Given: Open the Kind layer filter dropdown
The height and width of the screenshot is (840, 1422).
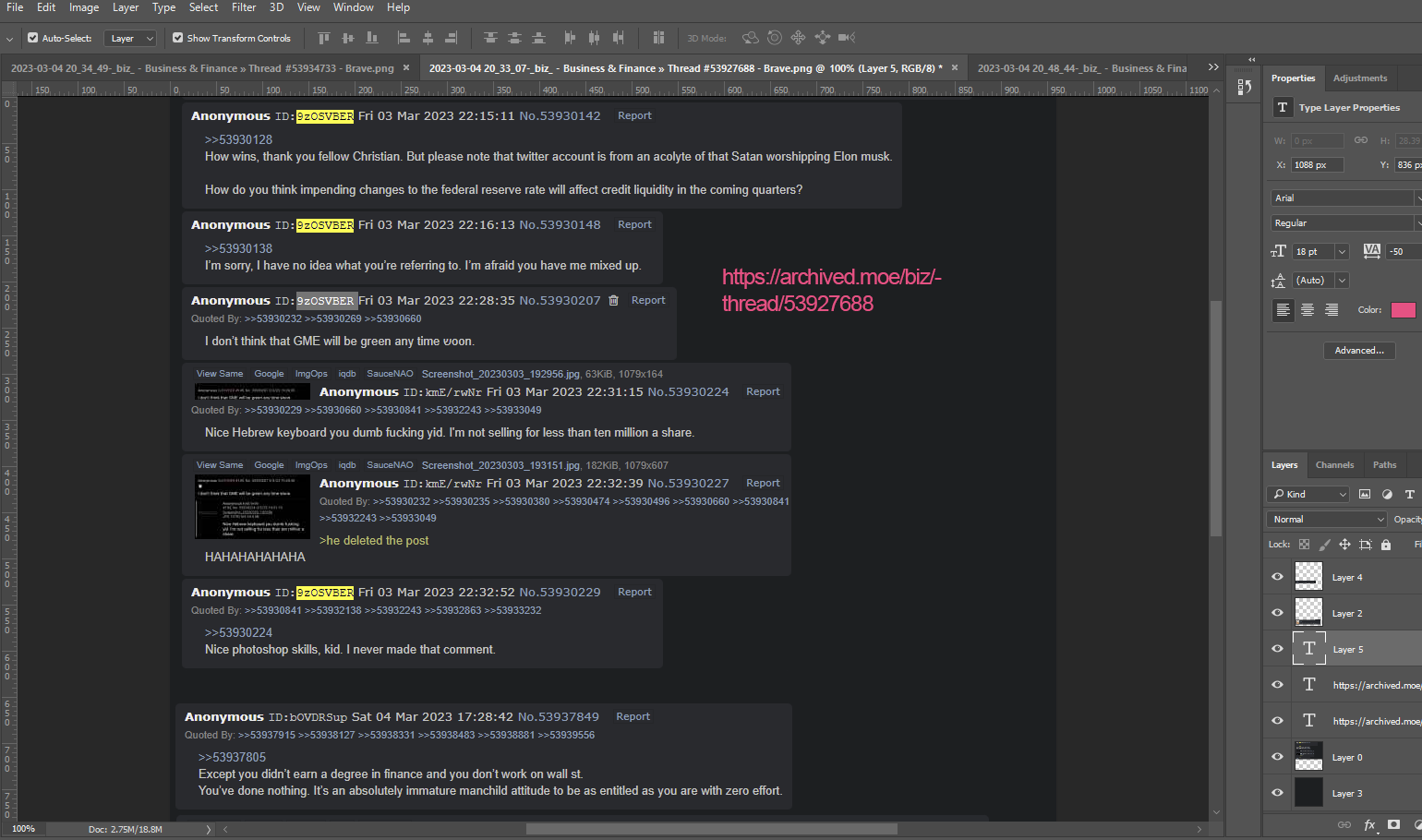Looking at the screenshot, I should pyautogui.click(x=1308, y=495).
